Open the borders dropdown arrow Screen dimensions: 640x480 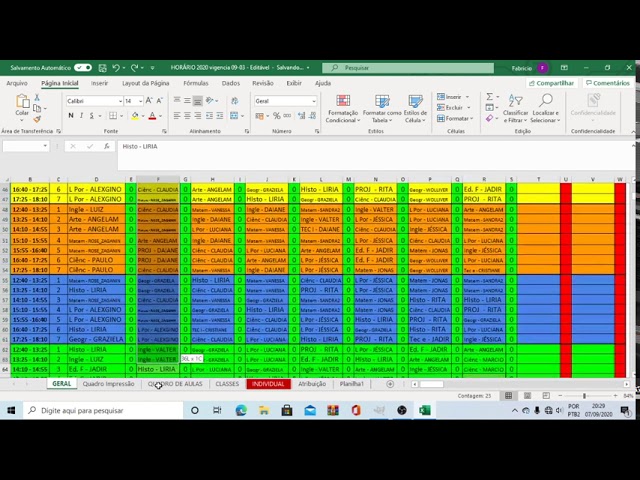[x=121, y=116]
